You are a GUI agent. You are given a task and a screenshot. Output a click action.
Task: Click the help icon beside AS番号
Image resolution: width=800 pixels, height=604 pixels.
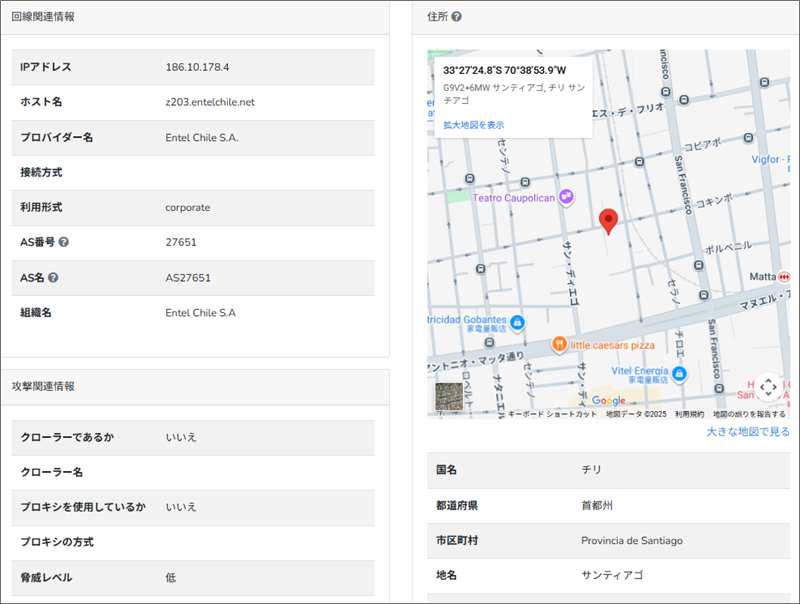64,242
